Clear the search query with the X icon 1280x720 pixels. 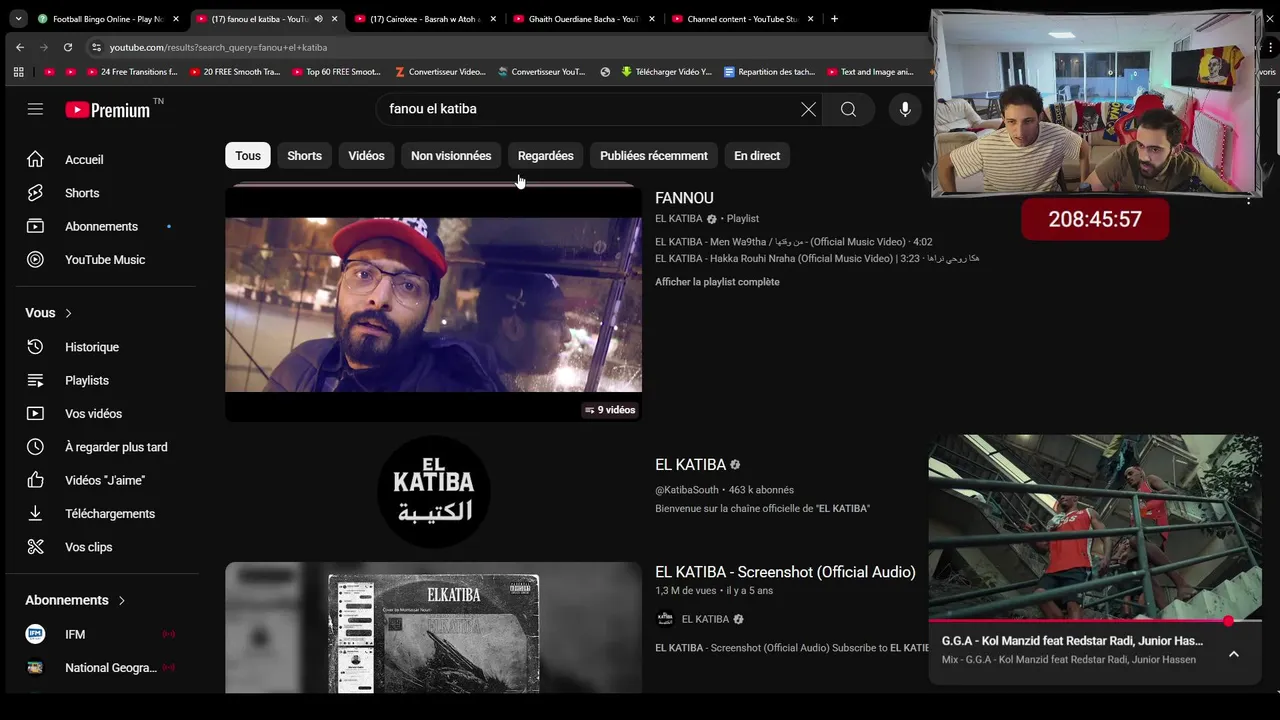808,109
